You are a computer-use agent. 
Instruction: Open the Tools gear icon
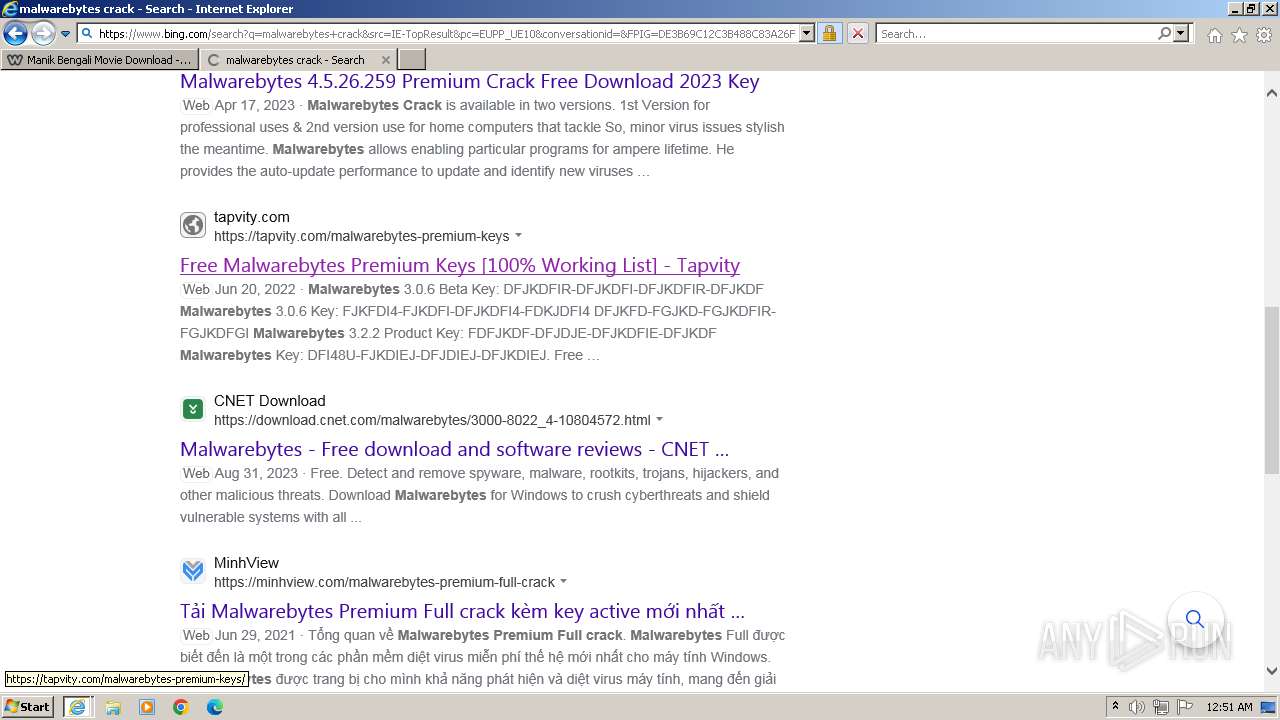1264,35
